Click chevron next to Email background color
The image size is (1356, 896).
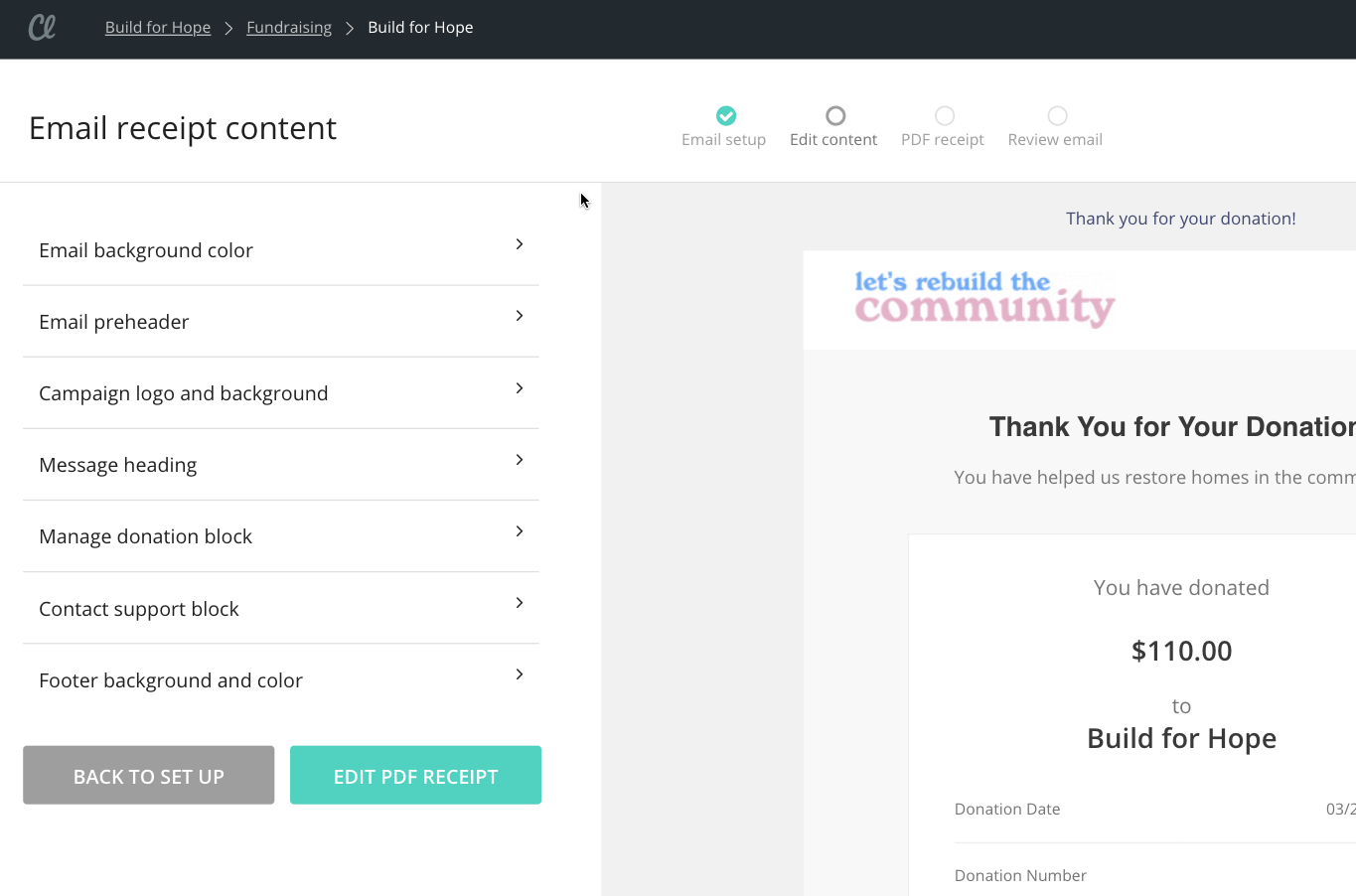[x=520, y=244]
